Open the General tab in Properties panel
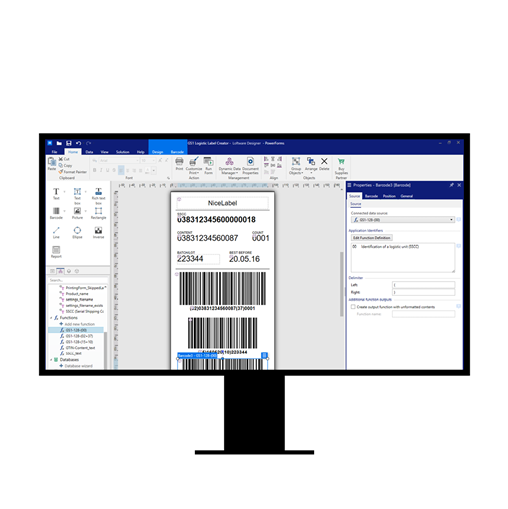The width and height of the screenshot is (508, 509). click(406, 196)
